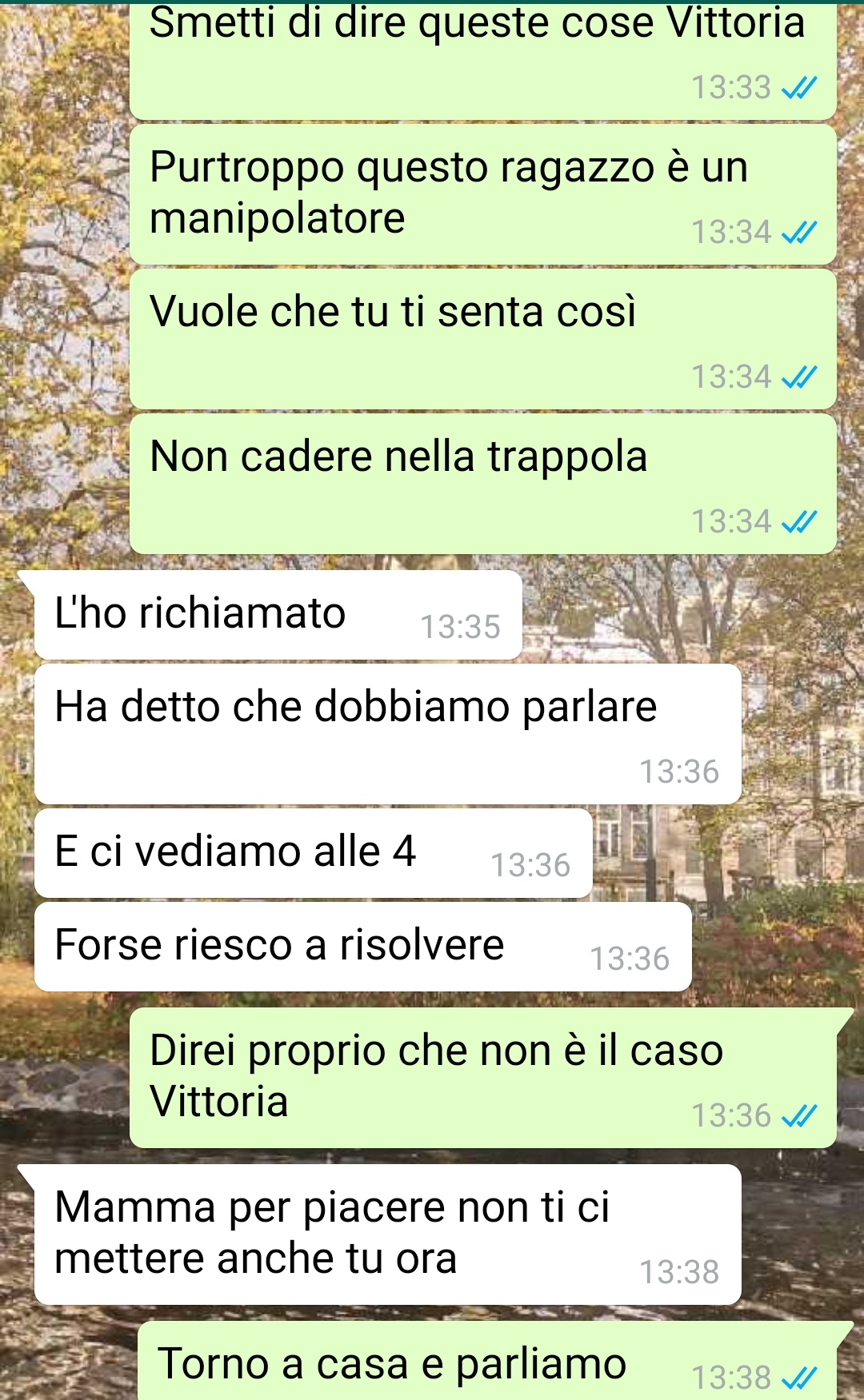Tap blue ticks on 'manipolatore' message
Image resolution: width=864 pixels, height=1400 pixels.
pos(799,233)
